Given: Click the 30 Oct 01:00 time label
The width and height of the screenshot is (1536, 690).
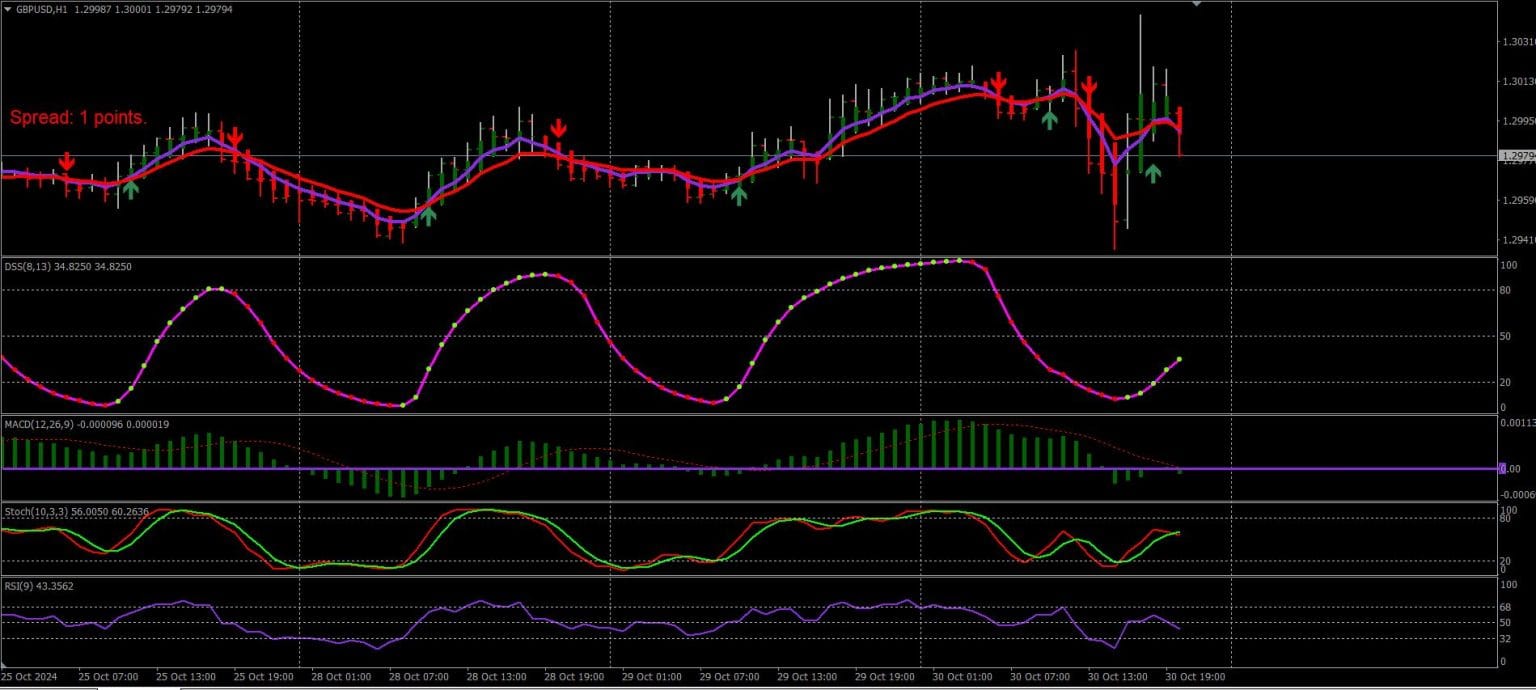Looking at the screenshot, I should 962,677.
